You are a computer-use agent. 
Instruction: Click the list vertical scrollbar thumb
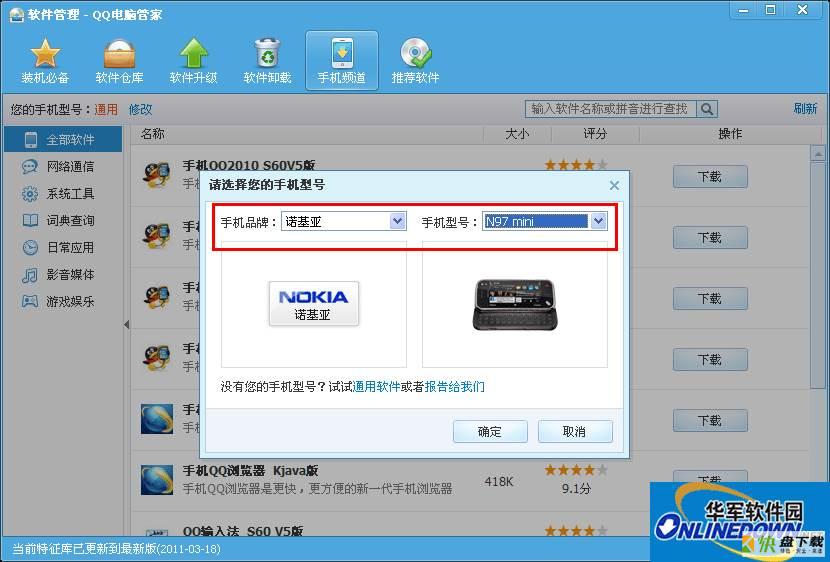click(x=817, y=275)
